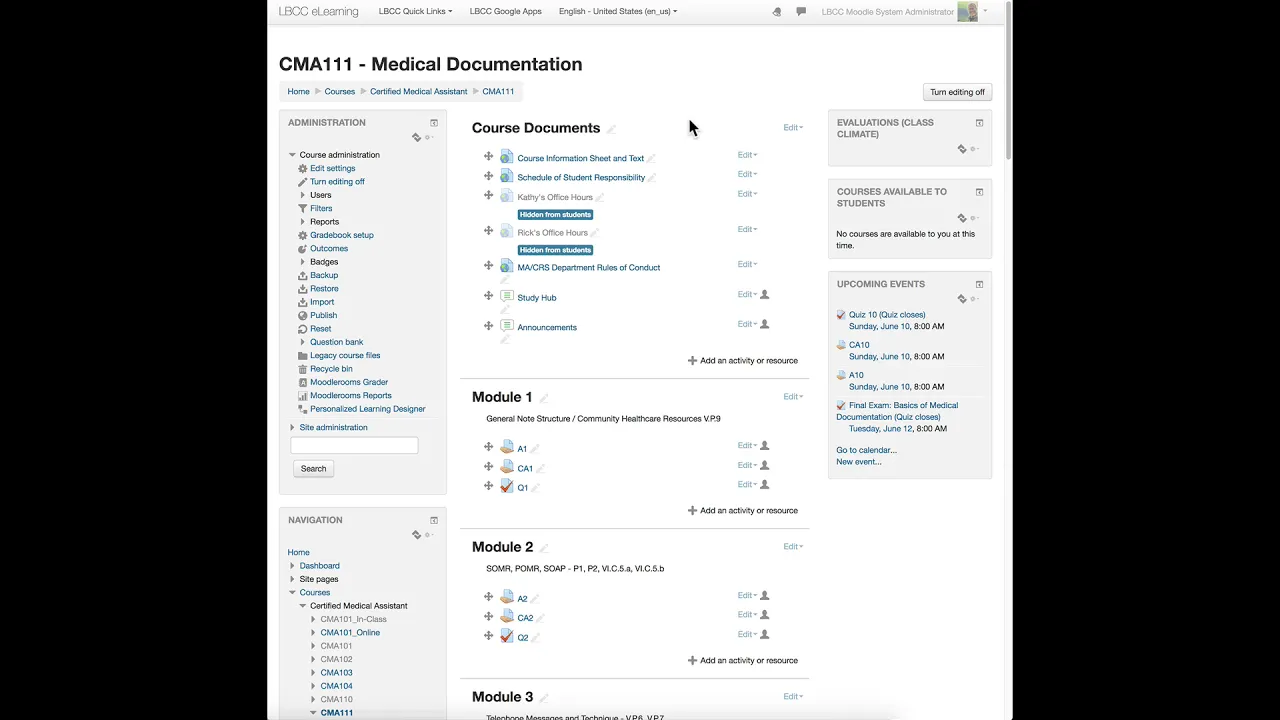Image resolution: width=1280 pixels, height=720 pixels.
Task: Go to Certified Medical Assistant breadcrumb
Action: [419, 91]
